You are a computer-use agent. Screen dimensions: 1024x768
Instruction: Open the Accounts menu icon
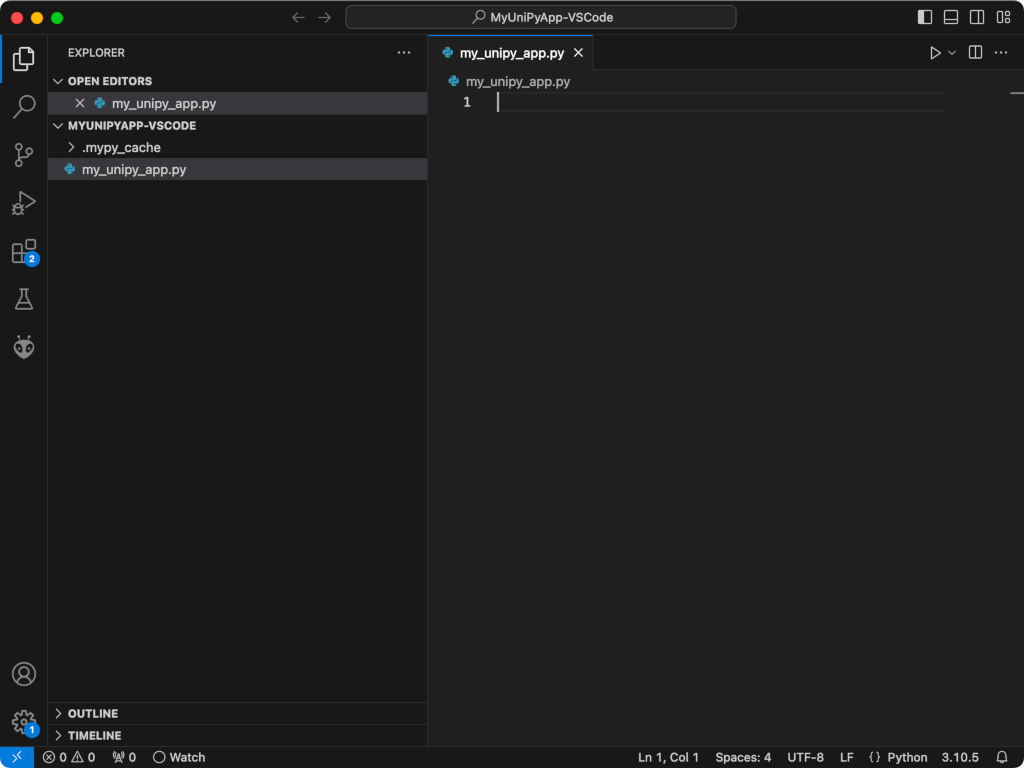coord(24,674)
